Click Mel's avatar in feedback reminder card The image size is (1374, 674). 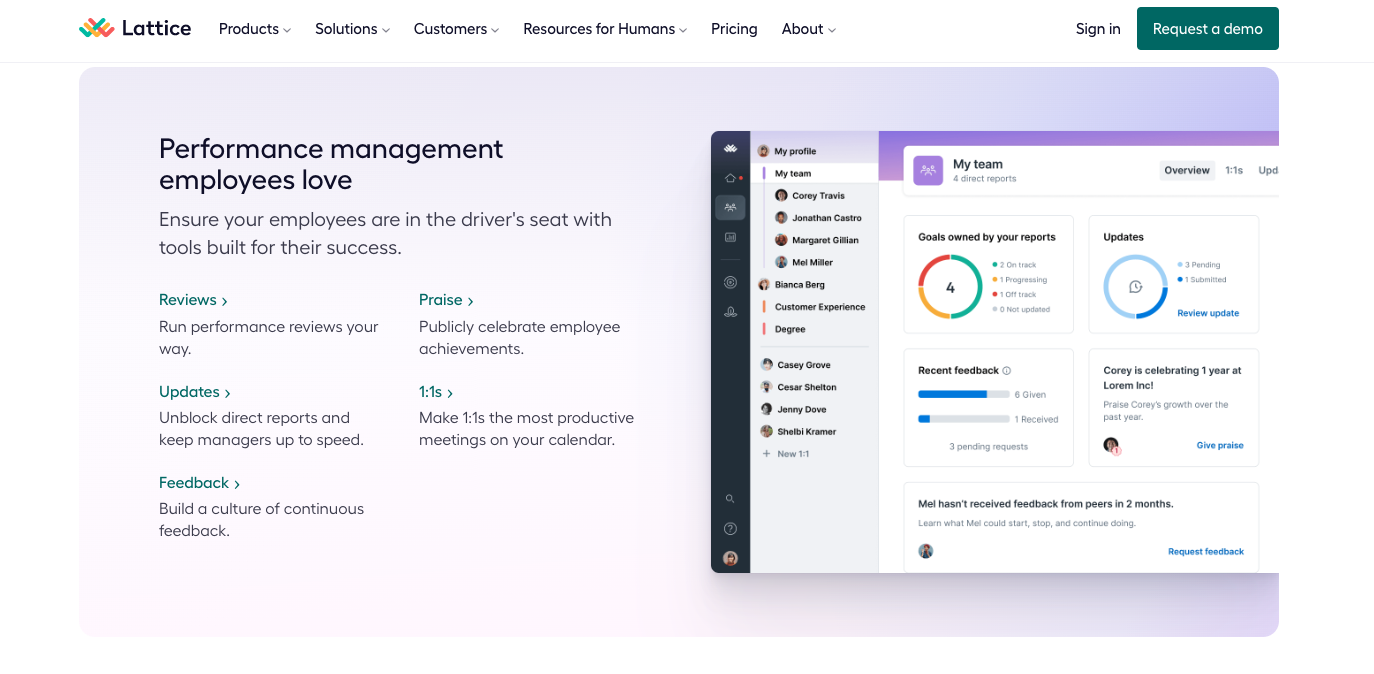926,551
